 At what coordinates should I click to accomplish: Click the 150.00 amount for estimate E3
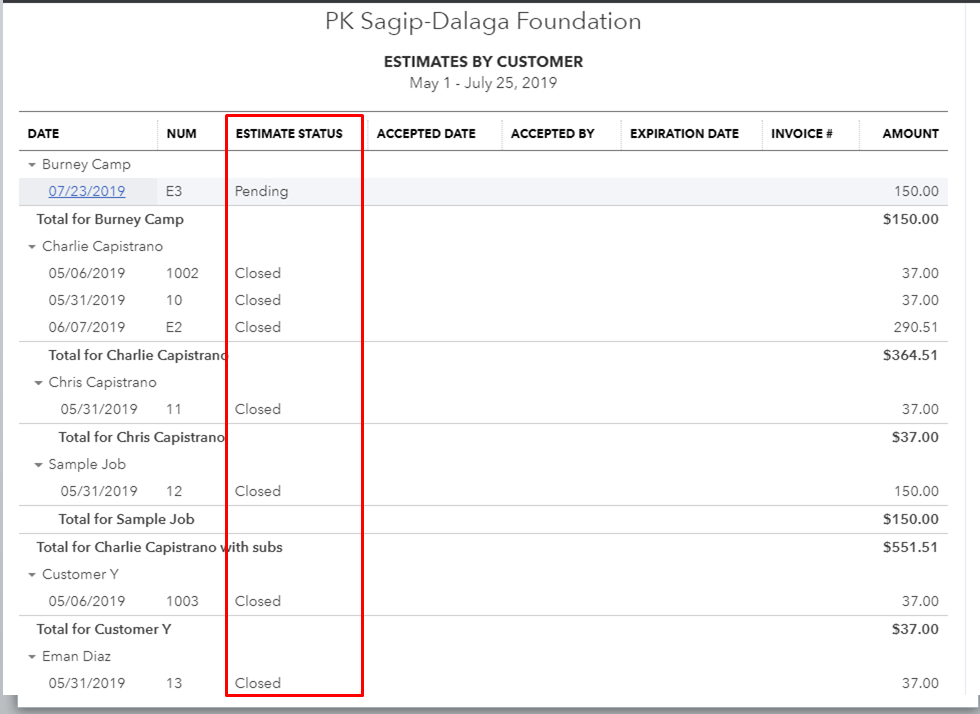[x=916, y=191]
